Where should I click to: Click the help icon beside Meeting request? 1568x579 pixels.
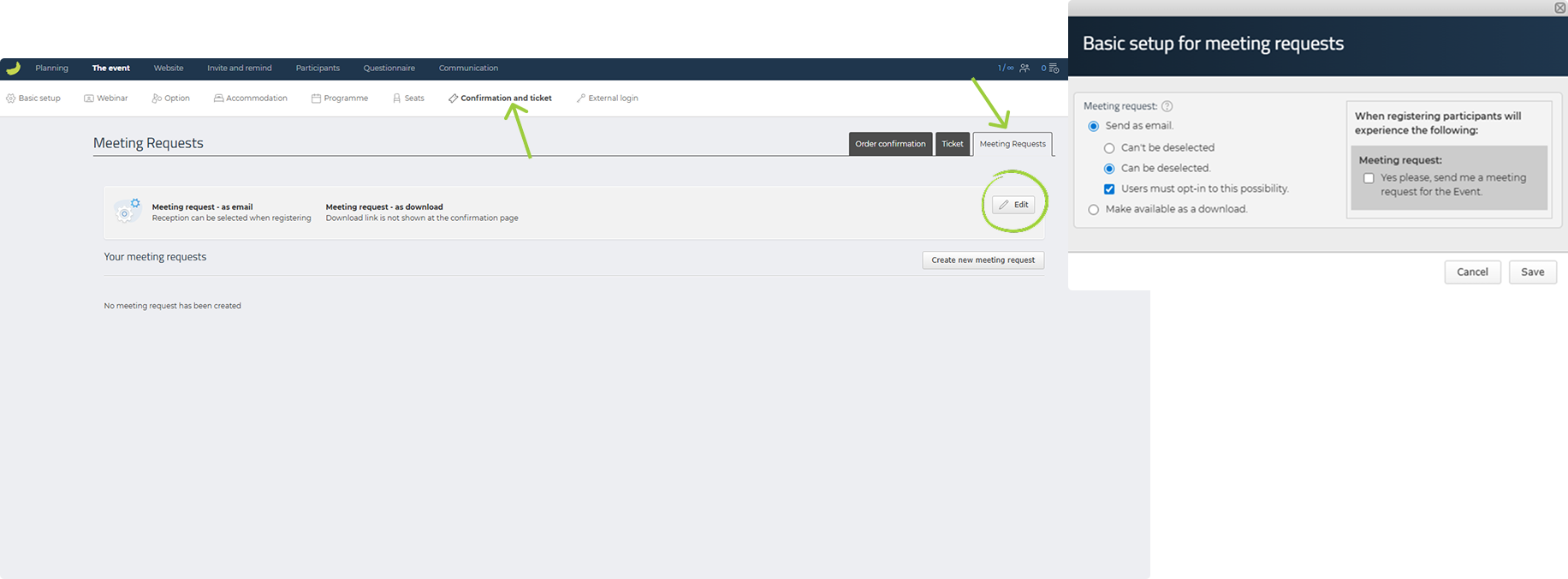pos(1167,106)
